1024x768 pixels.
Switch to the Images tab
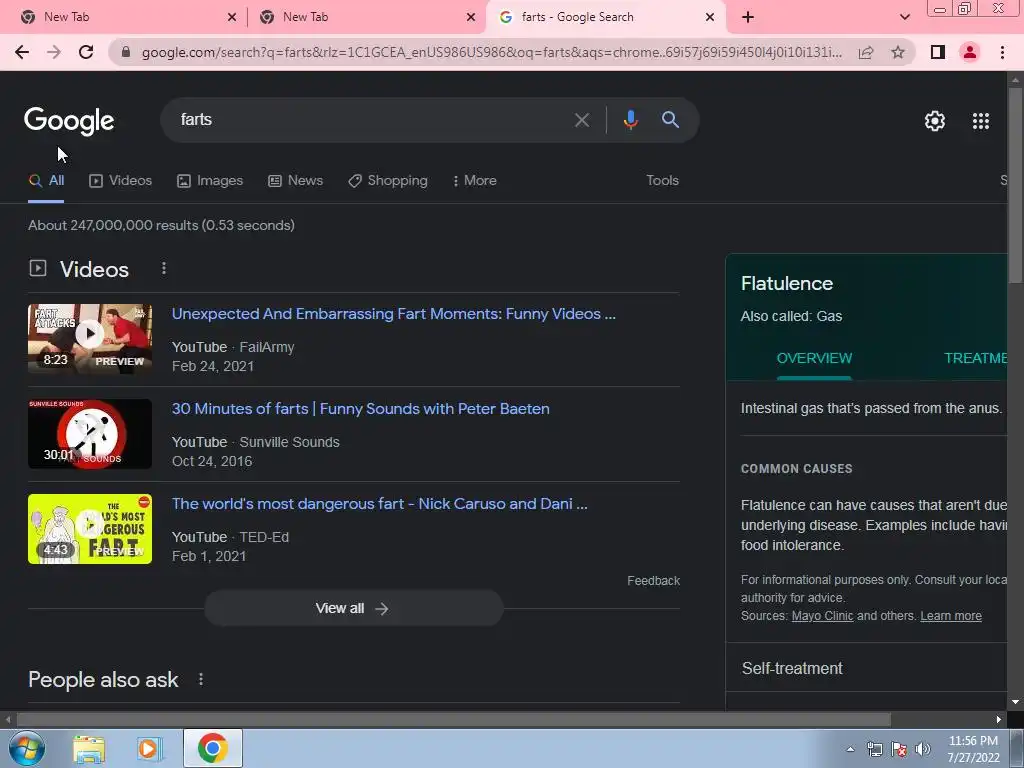pos(210,181)
